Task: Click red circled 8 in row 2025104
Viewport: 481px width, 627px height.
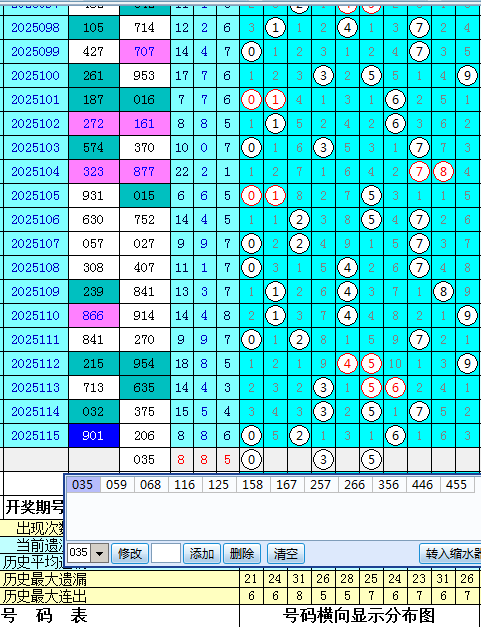Action: [x=443, y=172]
